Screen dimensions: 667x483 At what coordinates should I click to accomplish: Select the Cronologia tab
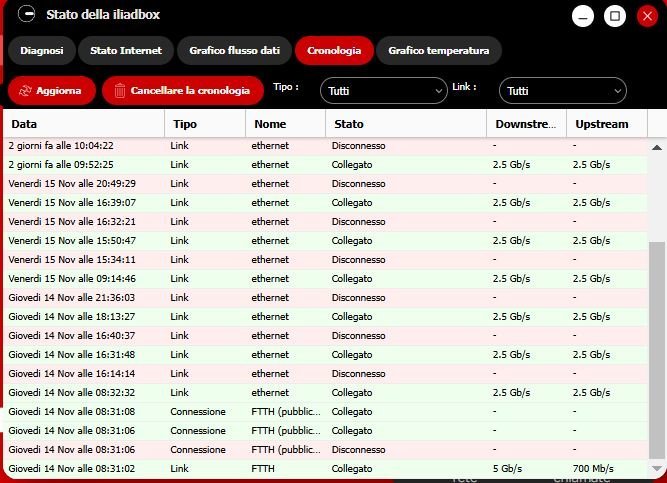coord(334,51)
